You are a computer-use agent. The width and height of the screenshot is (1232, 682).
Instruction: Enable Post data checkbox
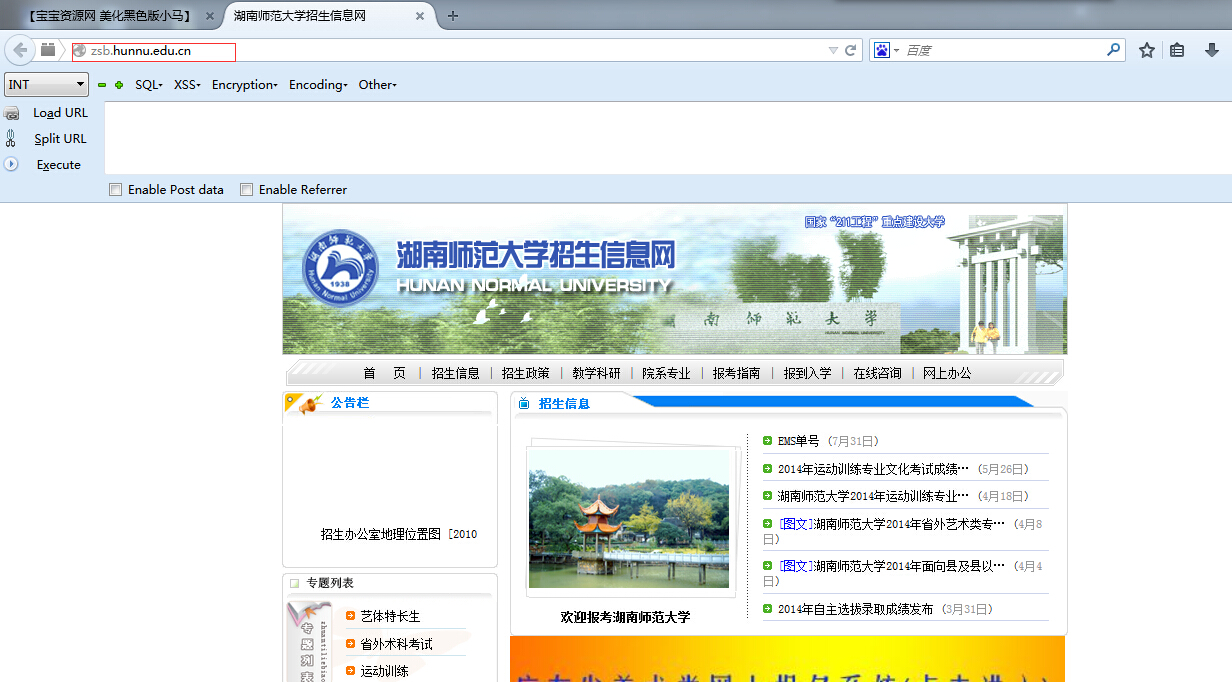click(116, 189)
